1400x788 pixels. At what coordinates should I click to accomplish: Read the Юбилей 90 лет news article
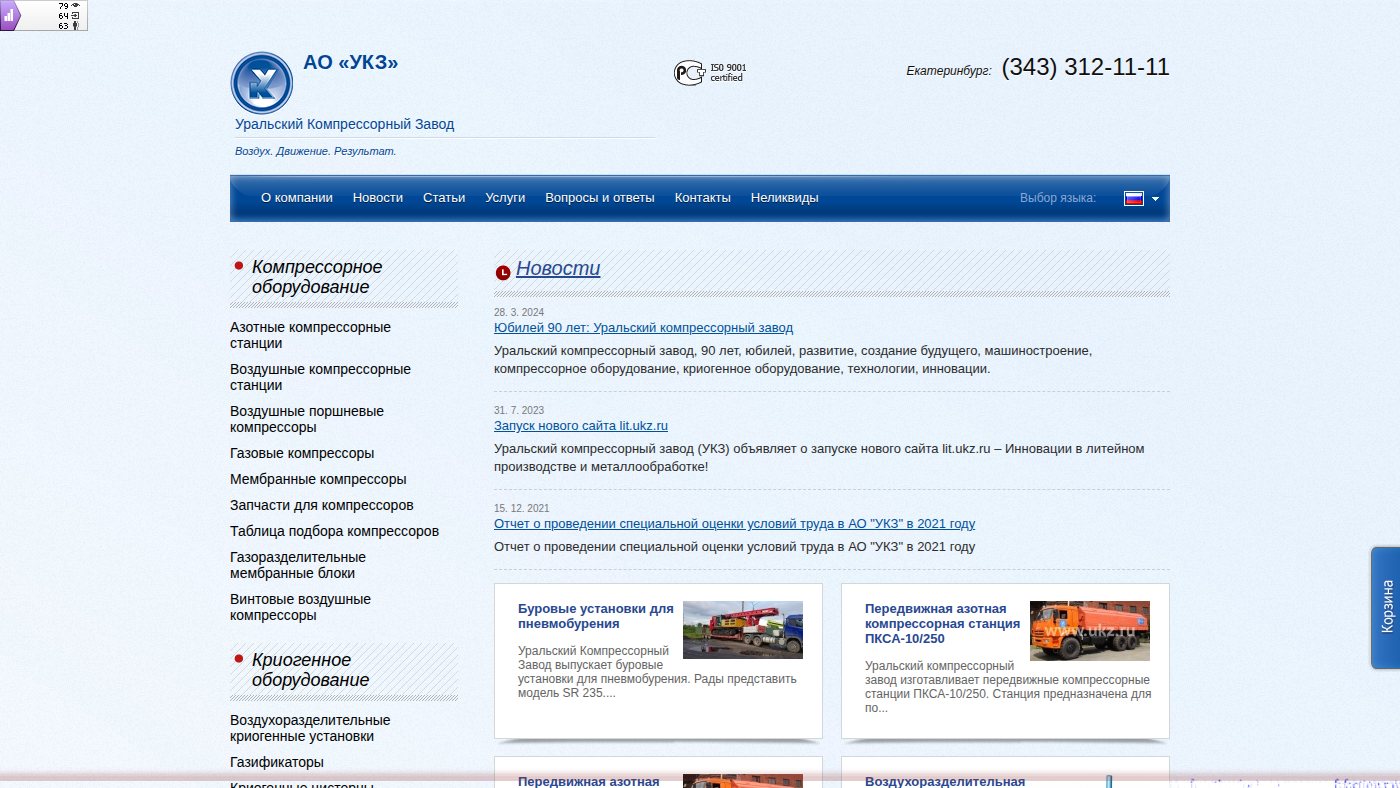(643, 328)
